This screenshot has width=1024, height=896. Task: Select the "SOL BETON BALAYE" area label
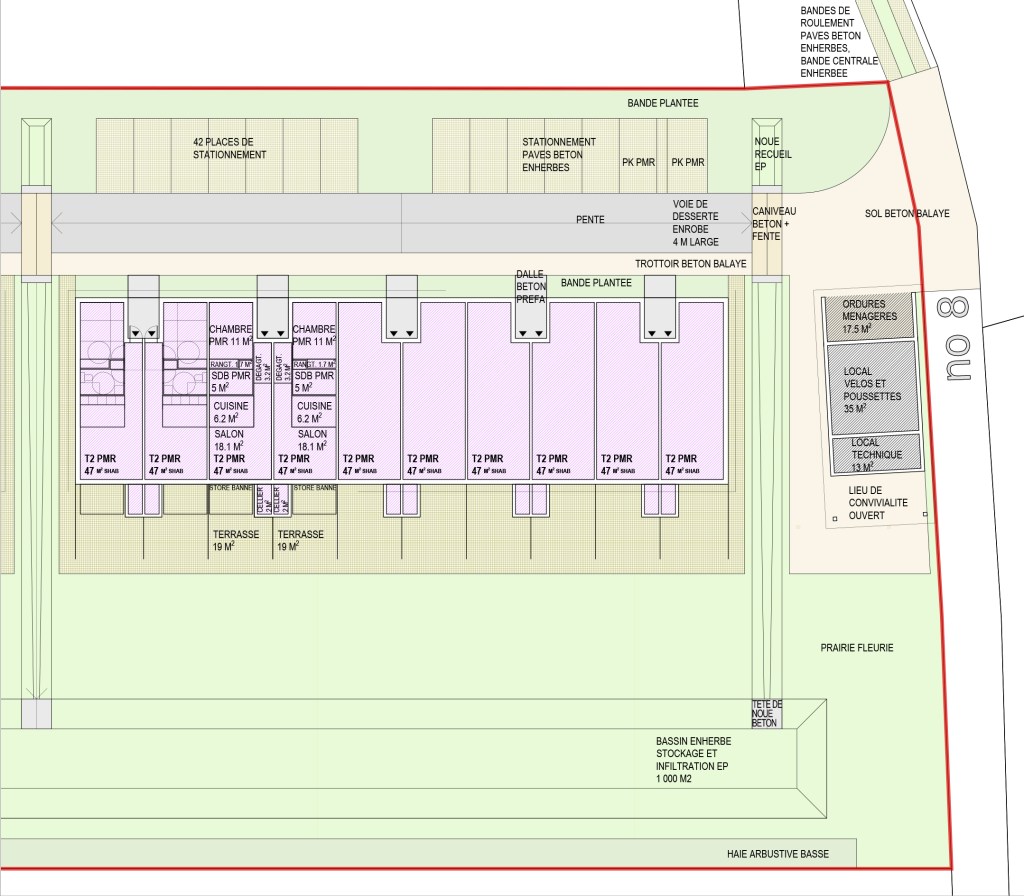pyautogui.click(x=906, y=214)
